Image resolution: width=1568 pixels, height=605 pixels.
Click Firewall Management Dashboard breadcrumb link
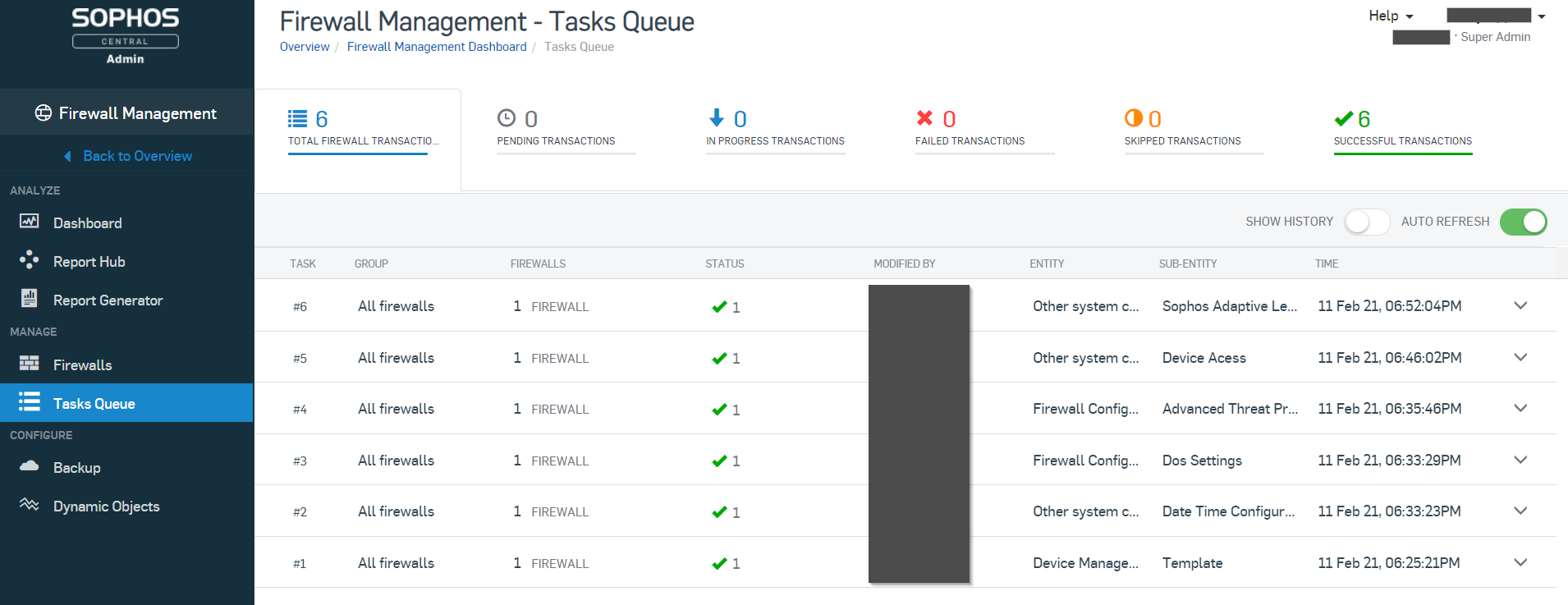[x=437, y=47]
